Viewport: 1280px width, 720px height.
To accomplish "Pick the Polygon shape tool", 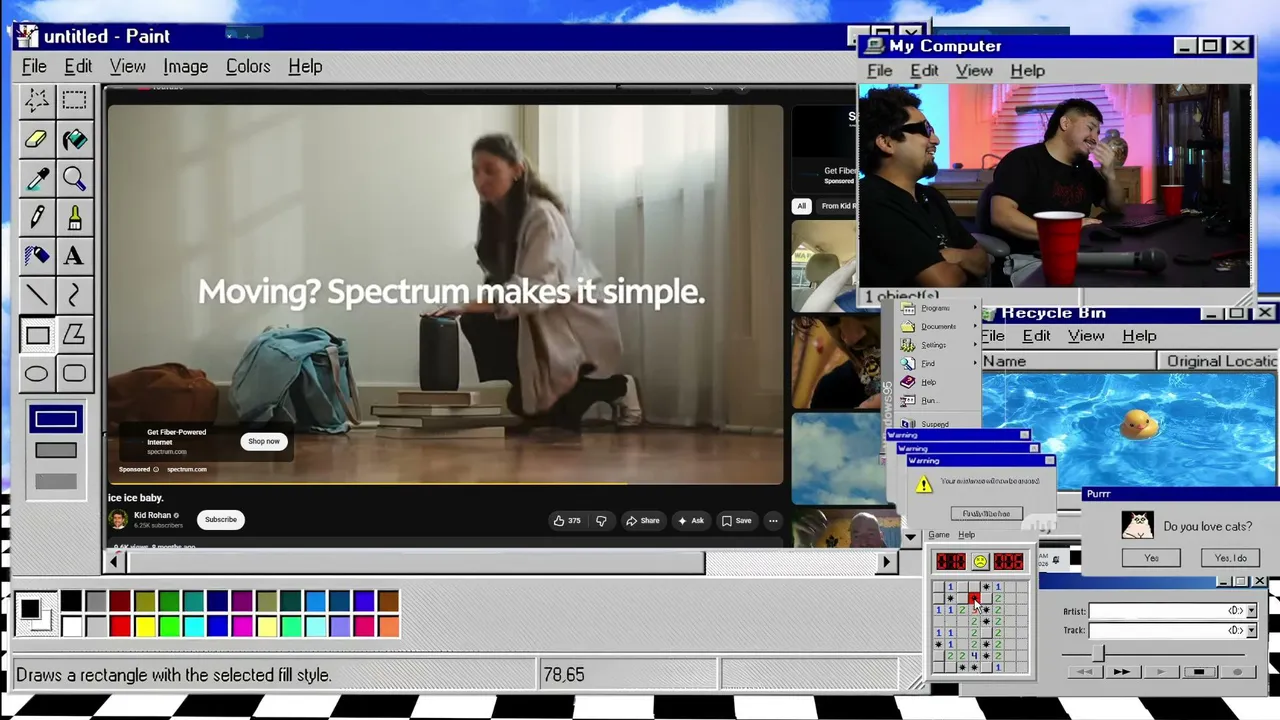I will (x=74, y=335).
